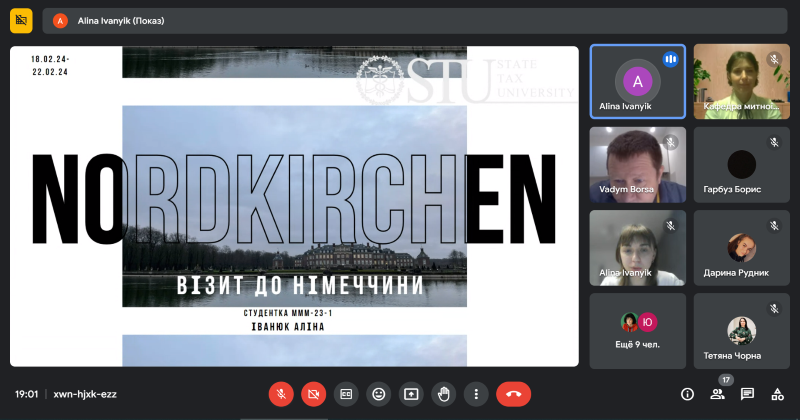Raise your hand

click(x=444, y=394)
